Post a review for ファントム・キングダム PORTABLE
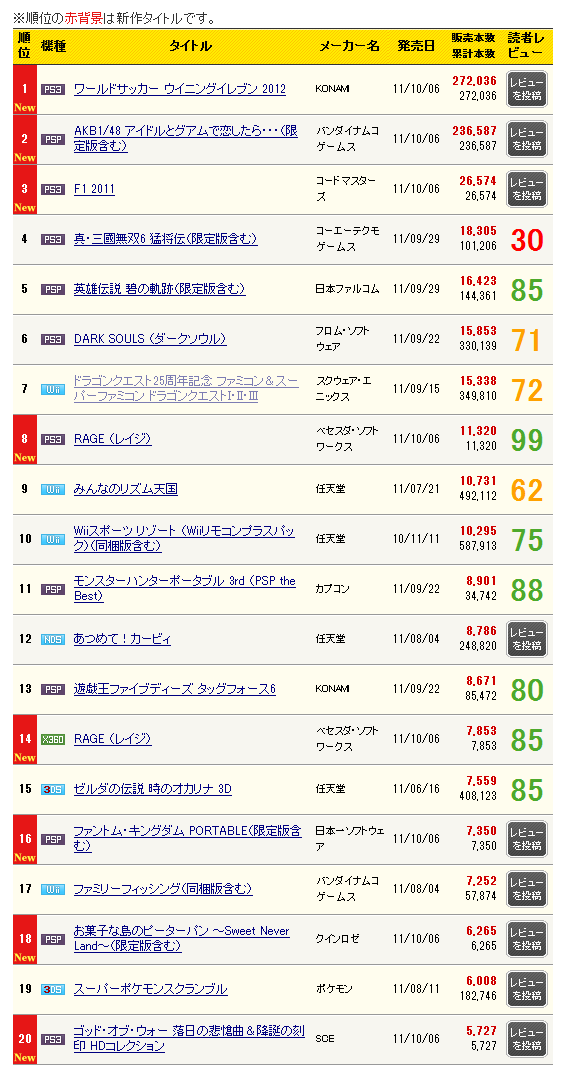 click(526, 839)
